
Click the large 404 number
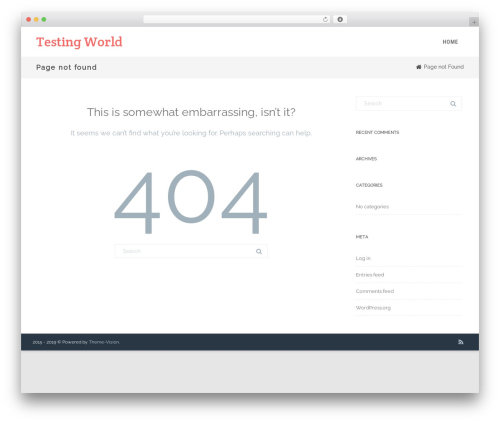coord(191,202)
